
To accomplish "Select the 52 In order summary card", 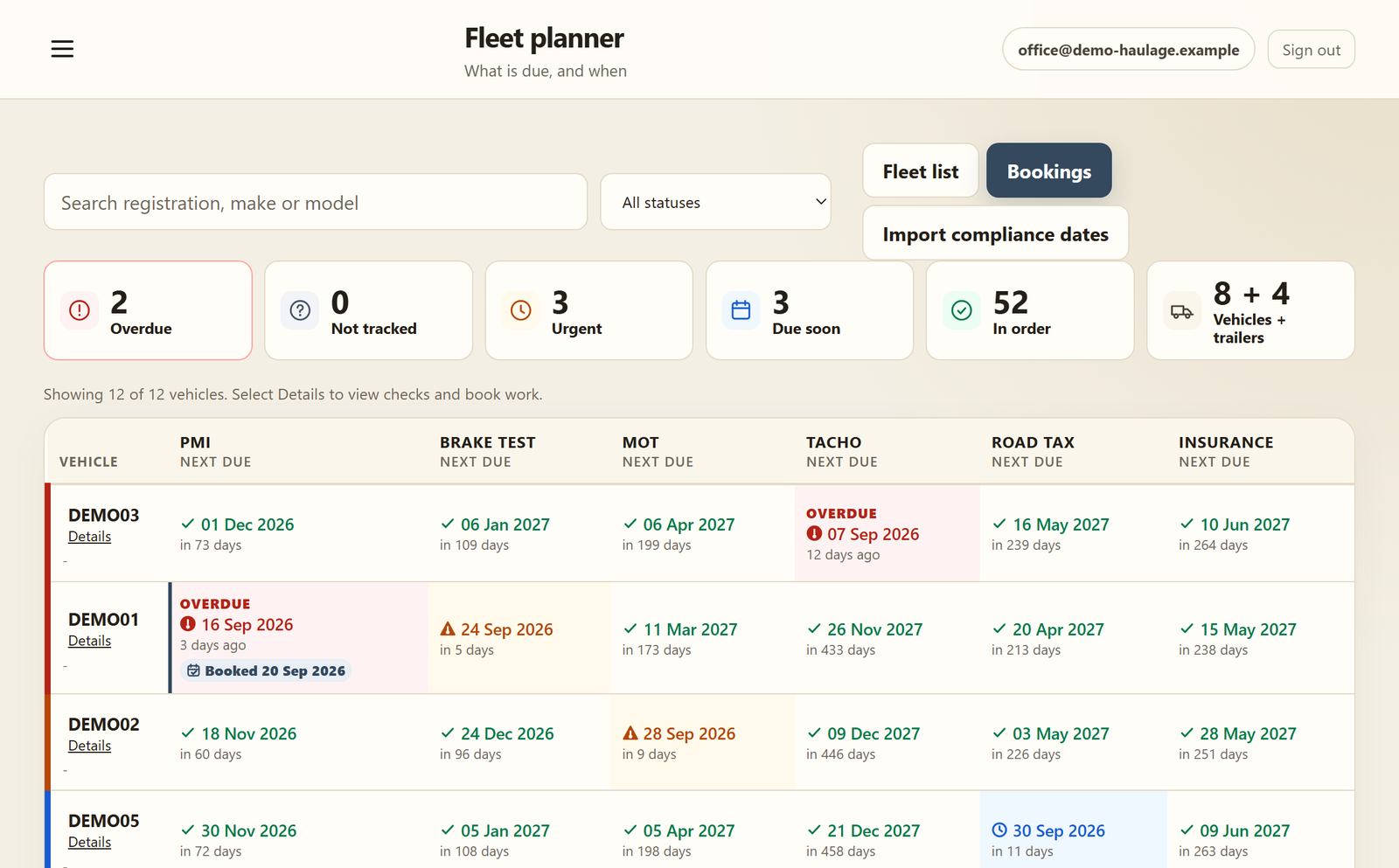I will pos(1030,310).
